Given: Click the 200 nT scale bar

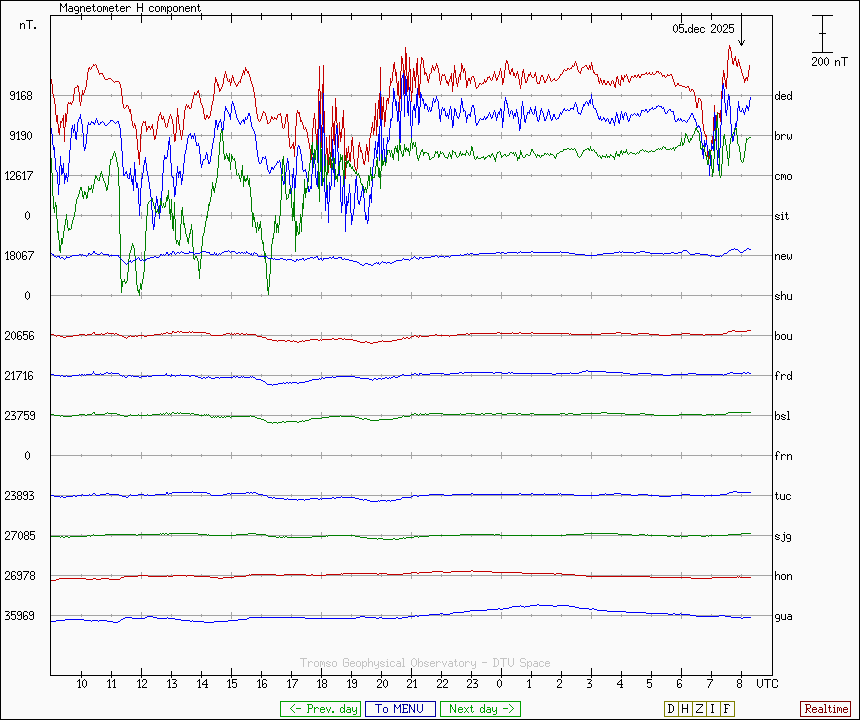Looking at the screenshot, I should pos(822,34).
